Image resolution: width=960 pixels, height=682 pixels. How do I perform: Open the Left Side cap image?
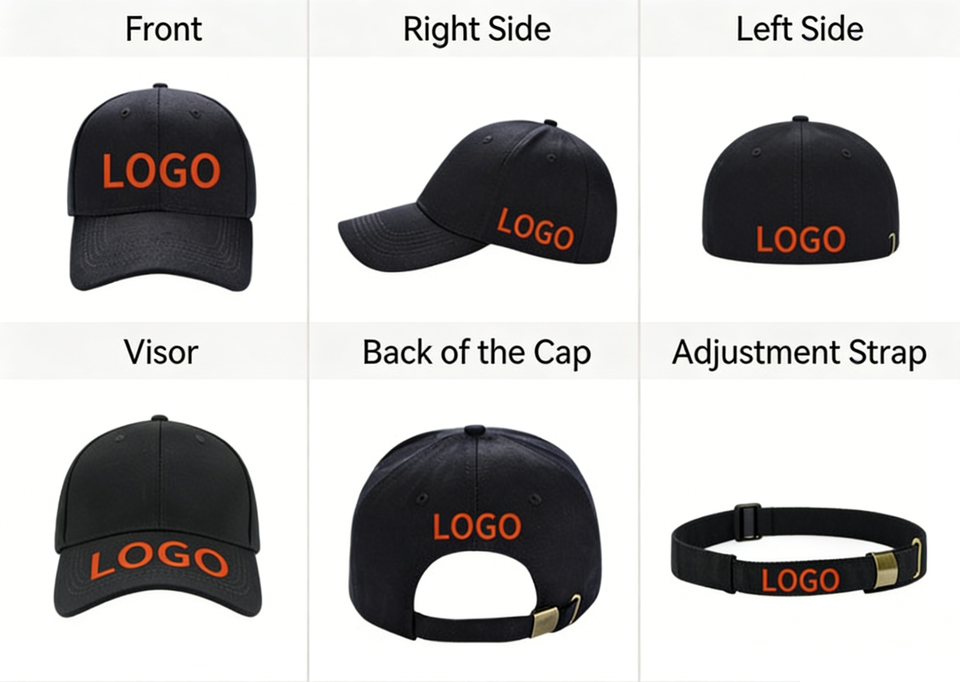click(800, 190)
